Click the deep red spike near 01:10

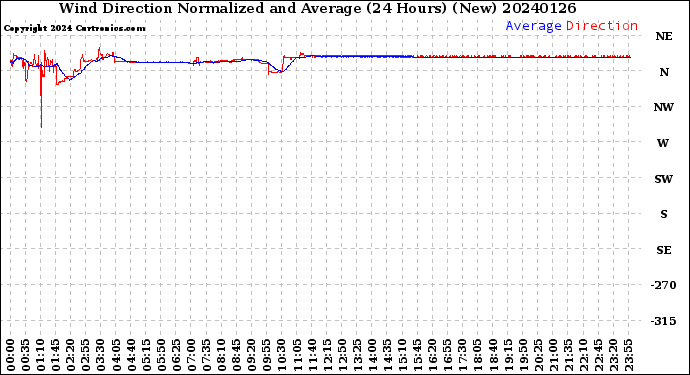tap(41, 97)
